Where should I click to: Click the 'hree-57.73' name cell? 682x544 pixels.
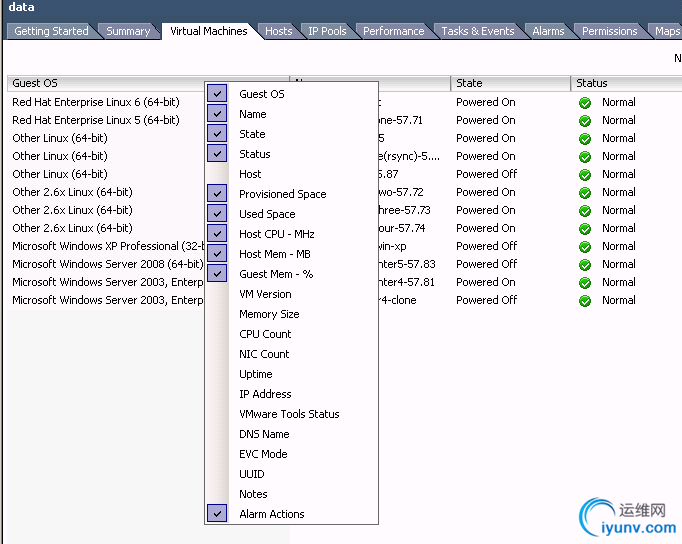405,210
